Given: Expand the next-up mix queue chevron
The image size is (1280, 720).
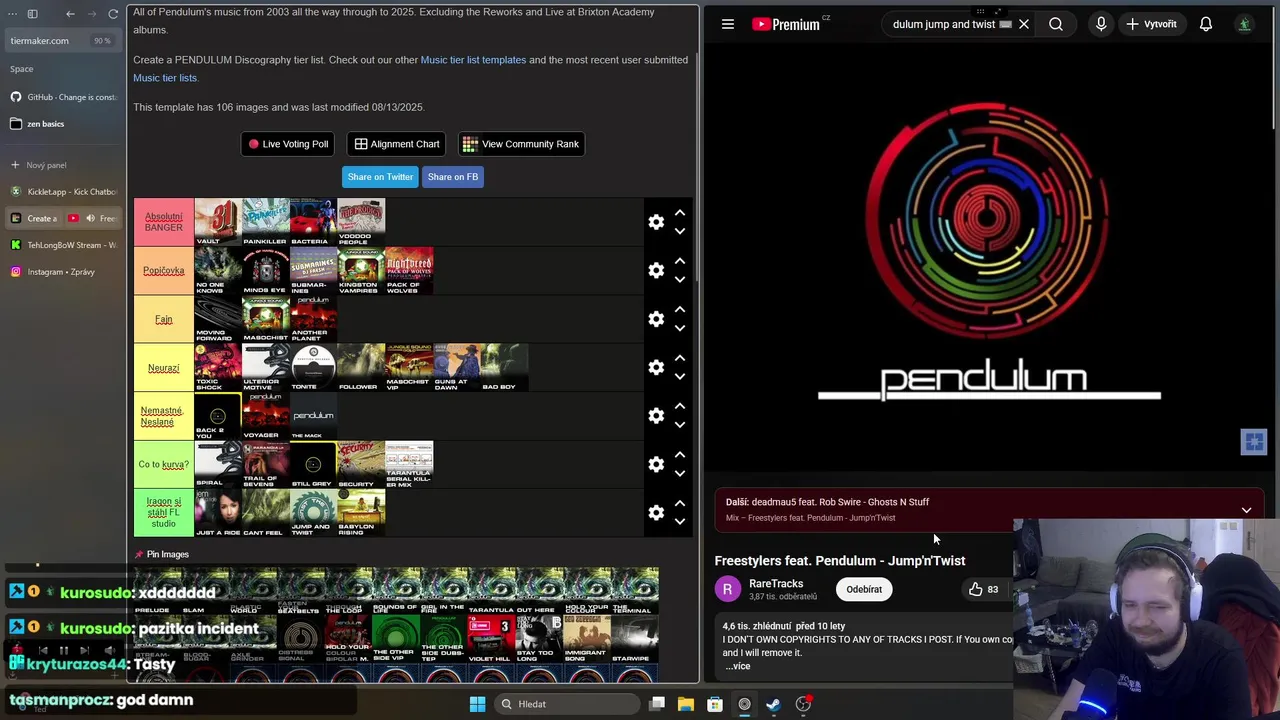Looking at the screenshot, I should click(1246, 510).
